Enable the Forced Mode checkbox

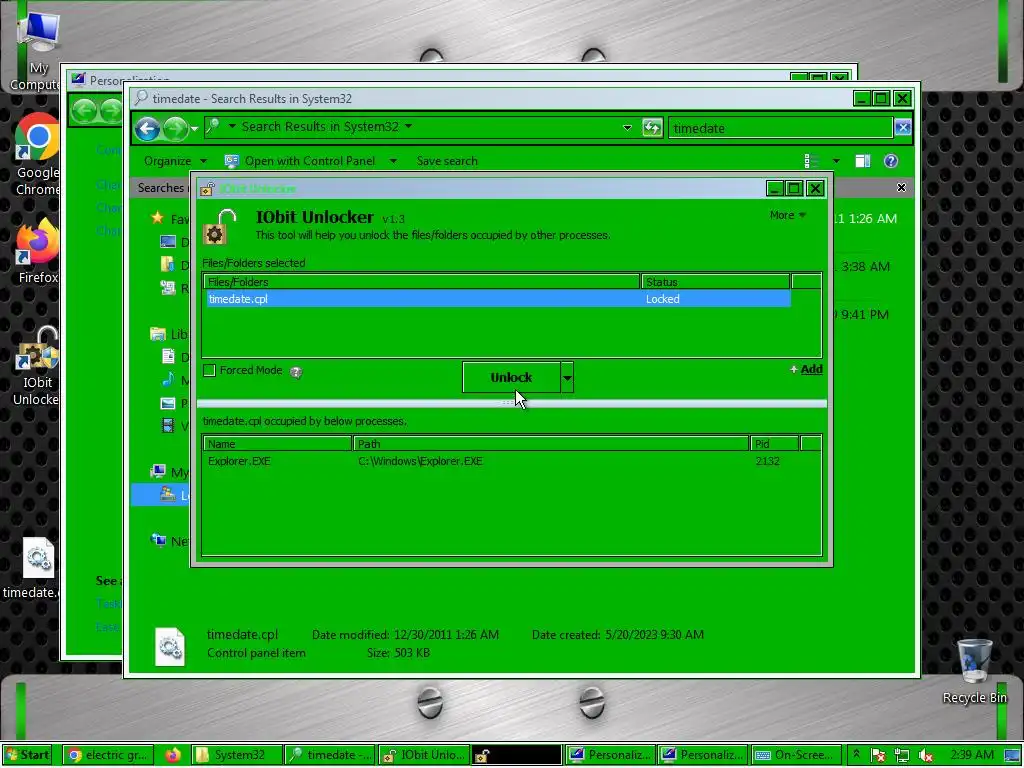click(x=209, y=370)
